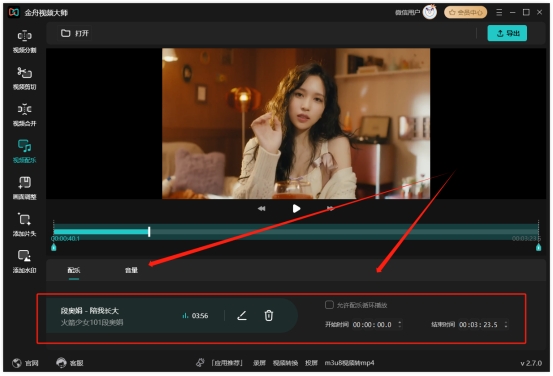Select the 段奥娟 - 陪我长大 music track

tap(172, 316)
